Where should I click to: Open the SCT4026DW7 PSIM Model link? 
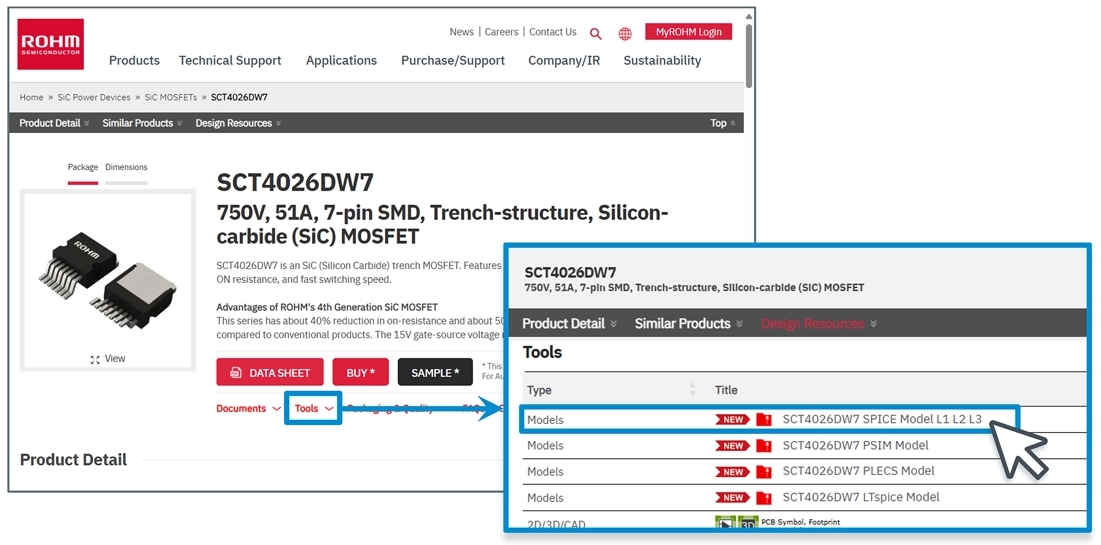click(855, 446)
